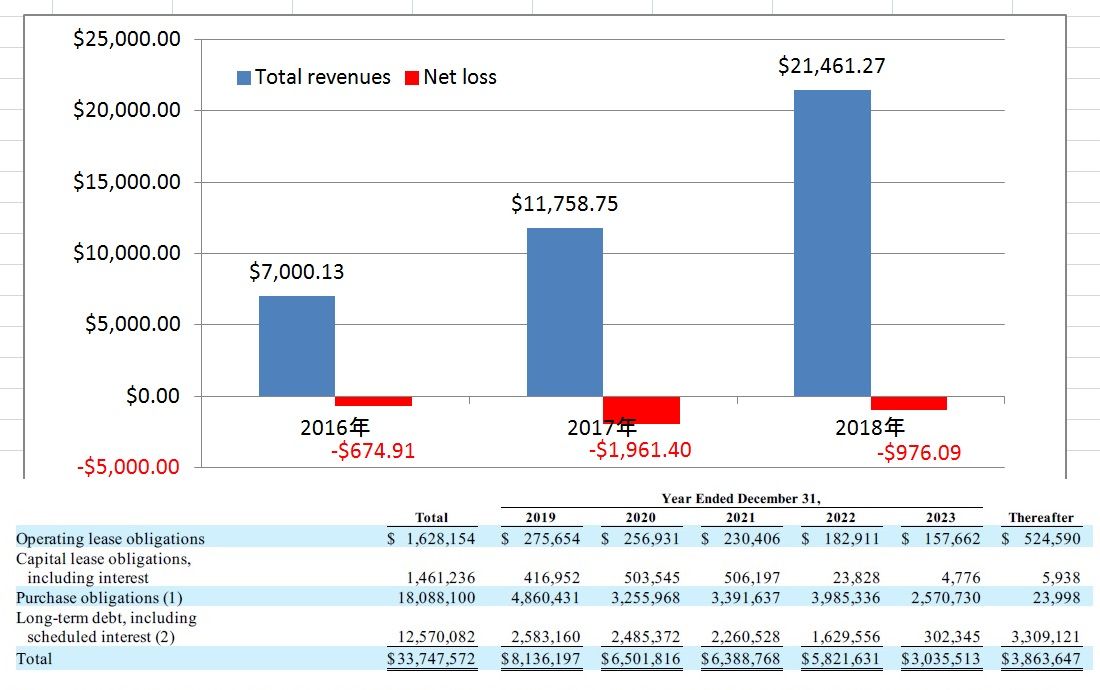Click the Year Ended December 31 heading
1100x690 pixels.
tap(741, 498)
